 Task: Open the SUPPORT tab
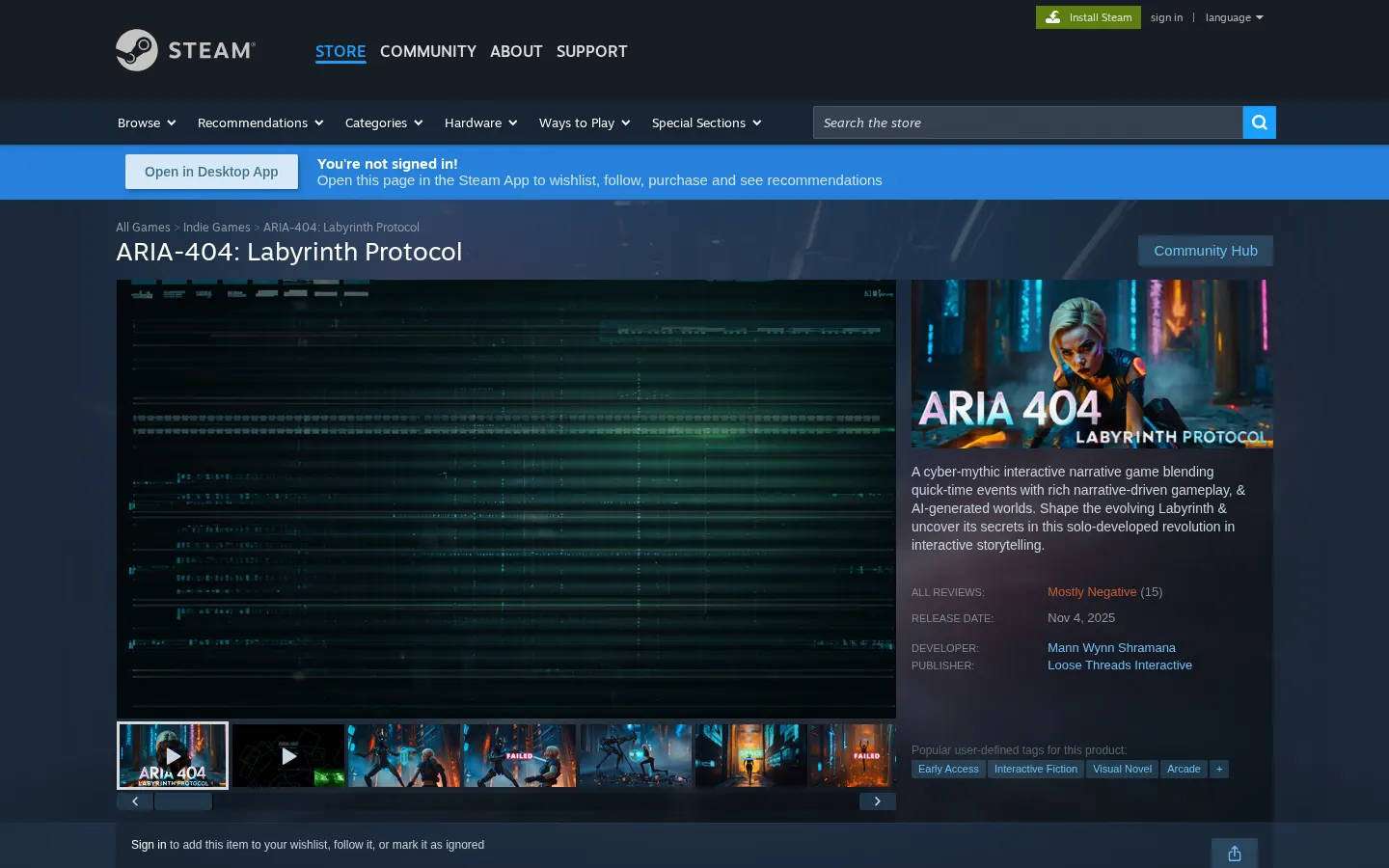pyautogui.click(x=592, y=51)
